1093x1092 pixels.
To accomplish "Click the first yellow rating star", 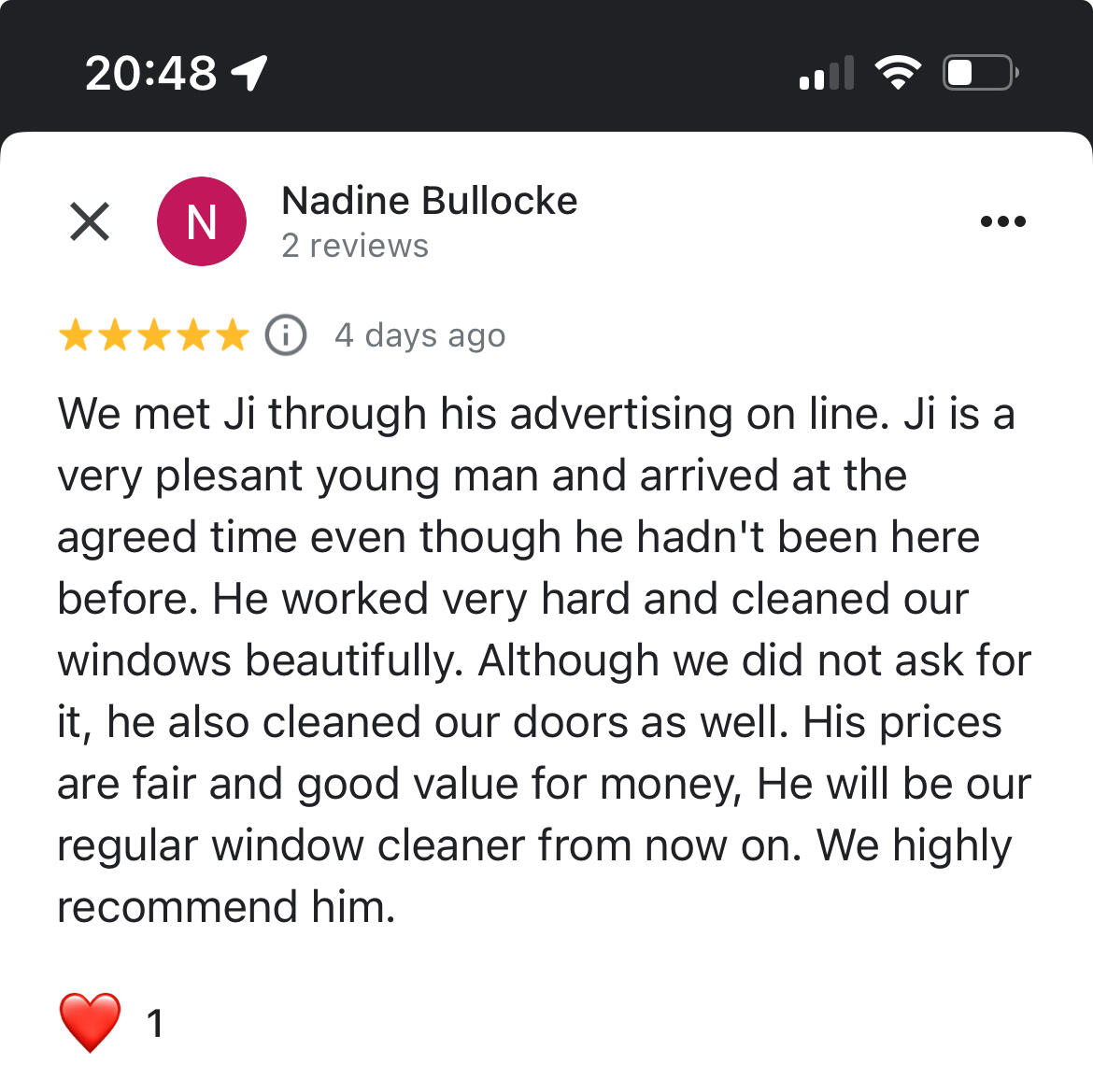I will point(75,335).
